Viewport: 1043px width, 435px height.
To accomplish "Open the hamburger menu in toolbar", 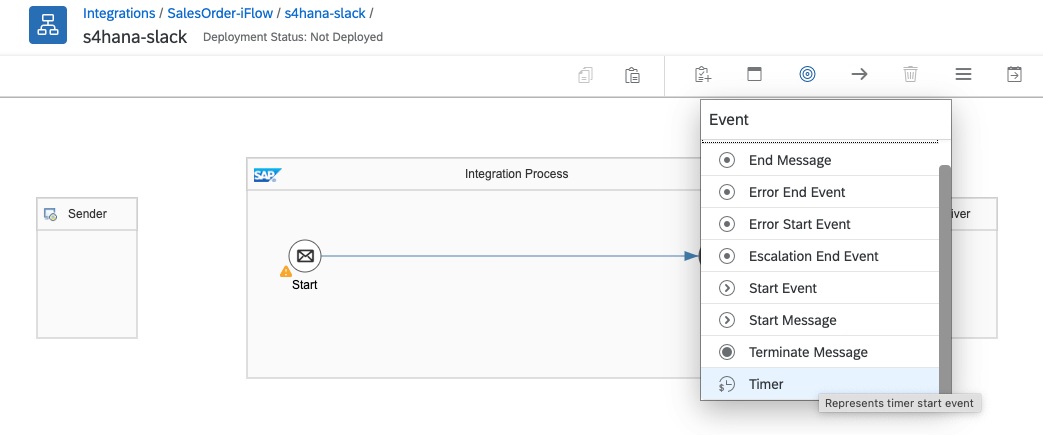I will pos(963,74).
